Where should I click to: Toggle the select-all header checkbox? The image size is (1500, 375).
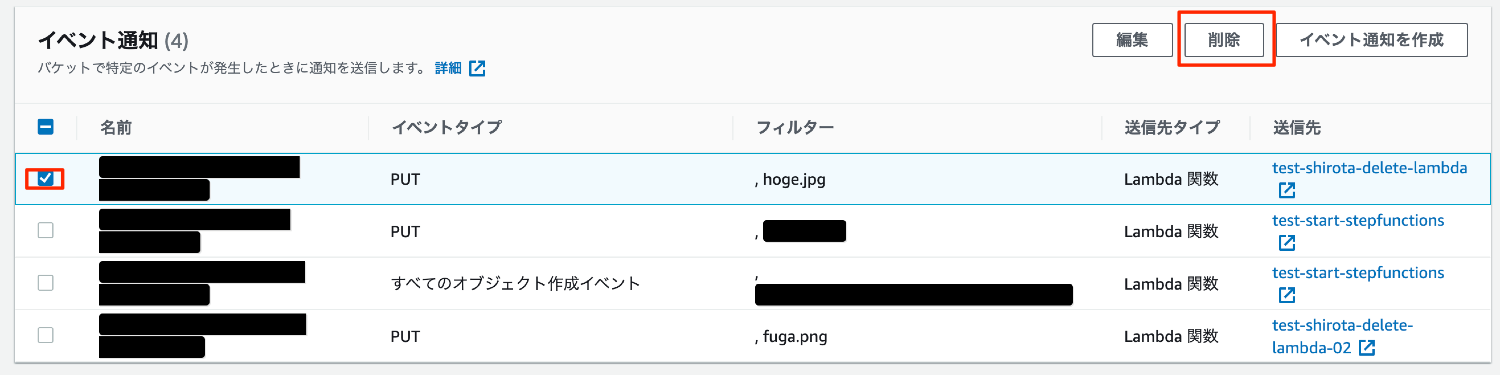[45, 127]
